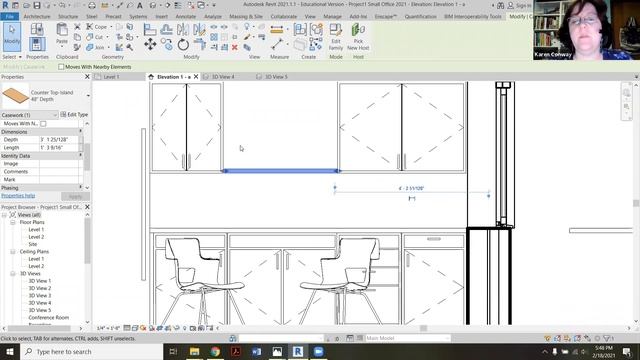The width and height of the screenshot is (640, 360).
Task: Open Microsoft Word from the taskbar
Action: click(256, 351)
